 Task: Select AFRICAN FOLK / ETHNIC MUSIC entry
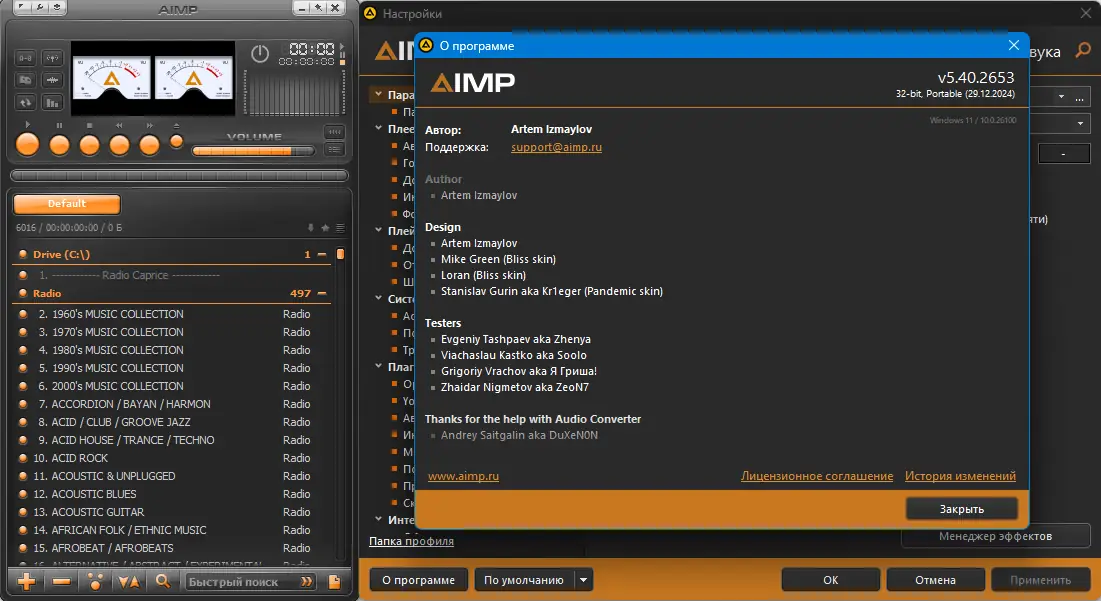pyautogui.click(x=173, y=530)
